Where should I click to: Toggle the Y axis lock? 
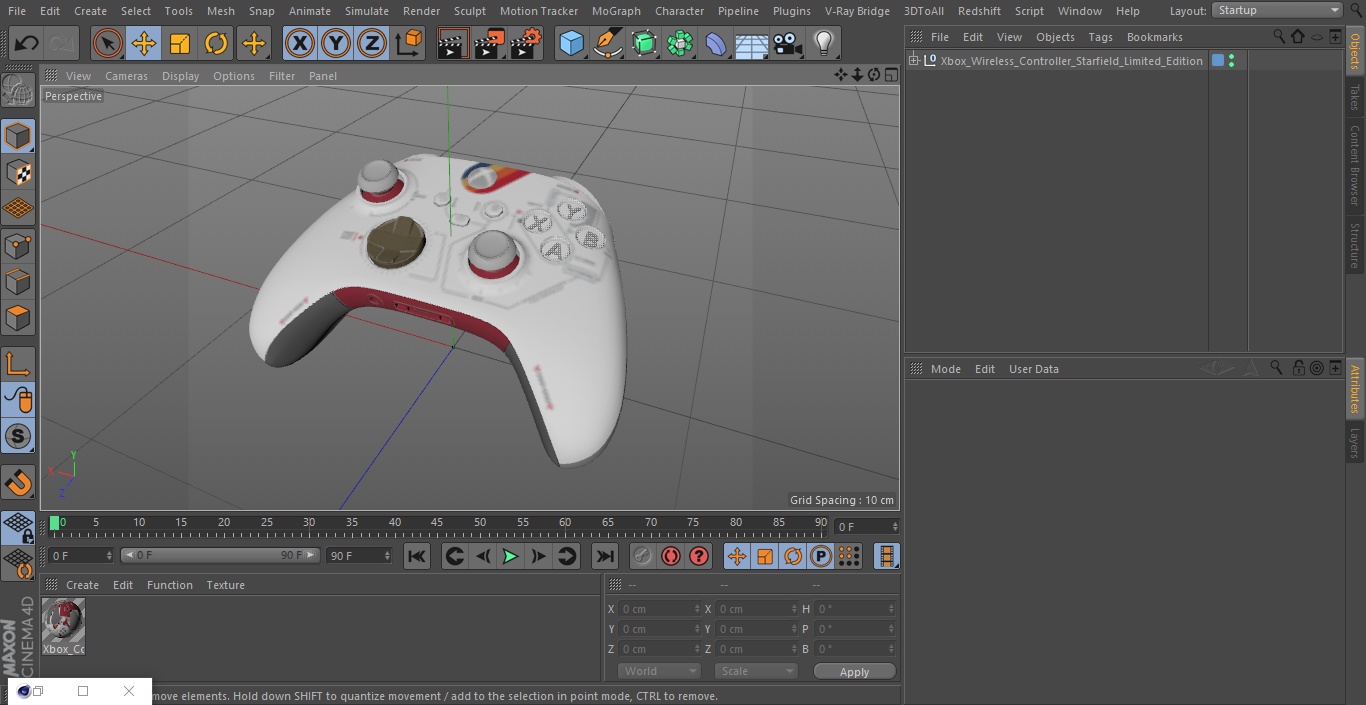point(336,44)
